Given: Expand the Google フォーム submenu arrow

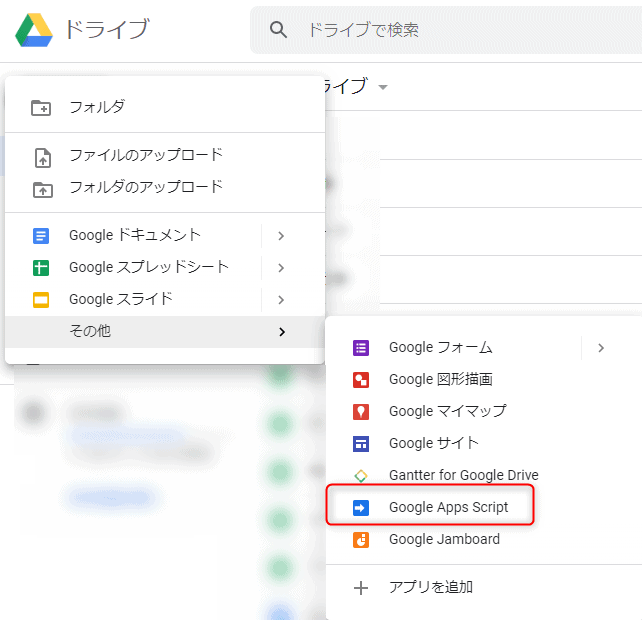Looking at the screenshot, I should [600, 348].
